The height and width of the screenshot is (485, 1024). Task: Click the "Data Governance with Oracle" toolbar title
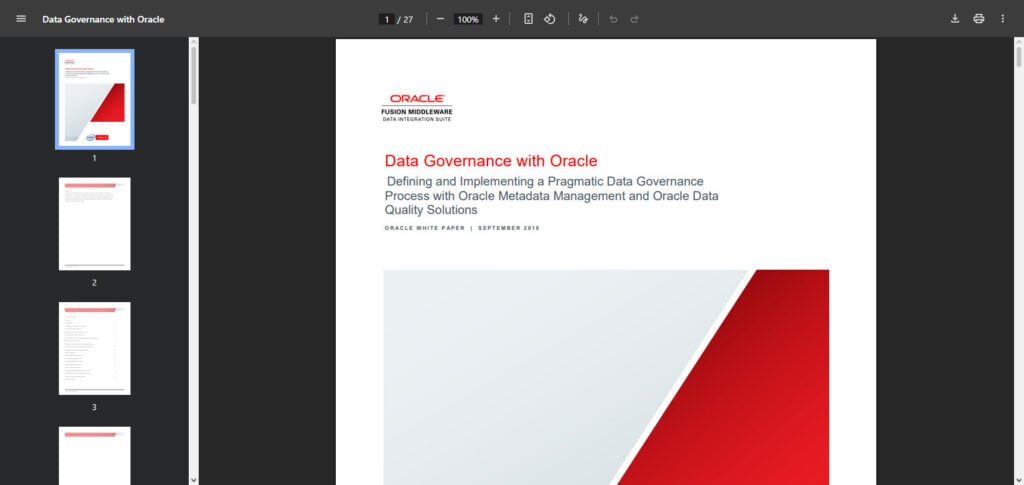click(103, 20)
